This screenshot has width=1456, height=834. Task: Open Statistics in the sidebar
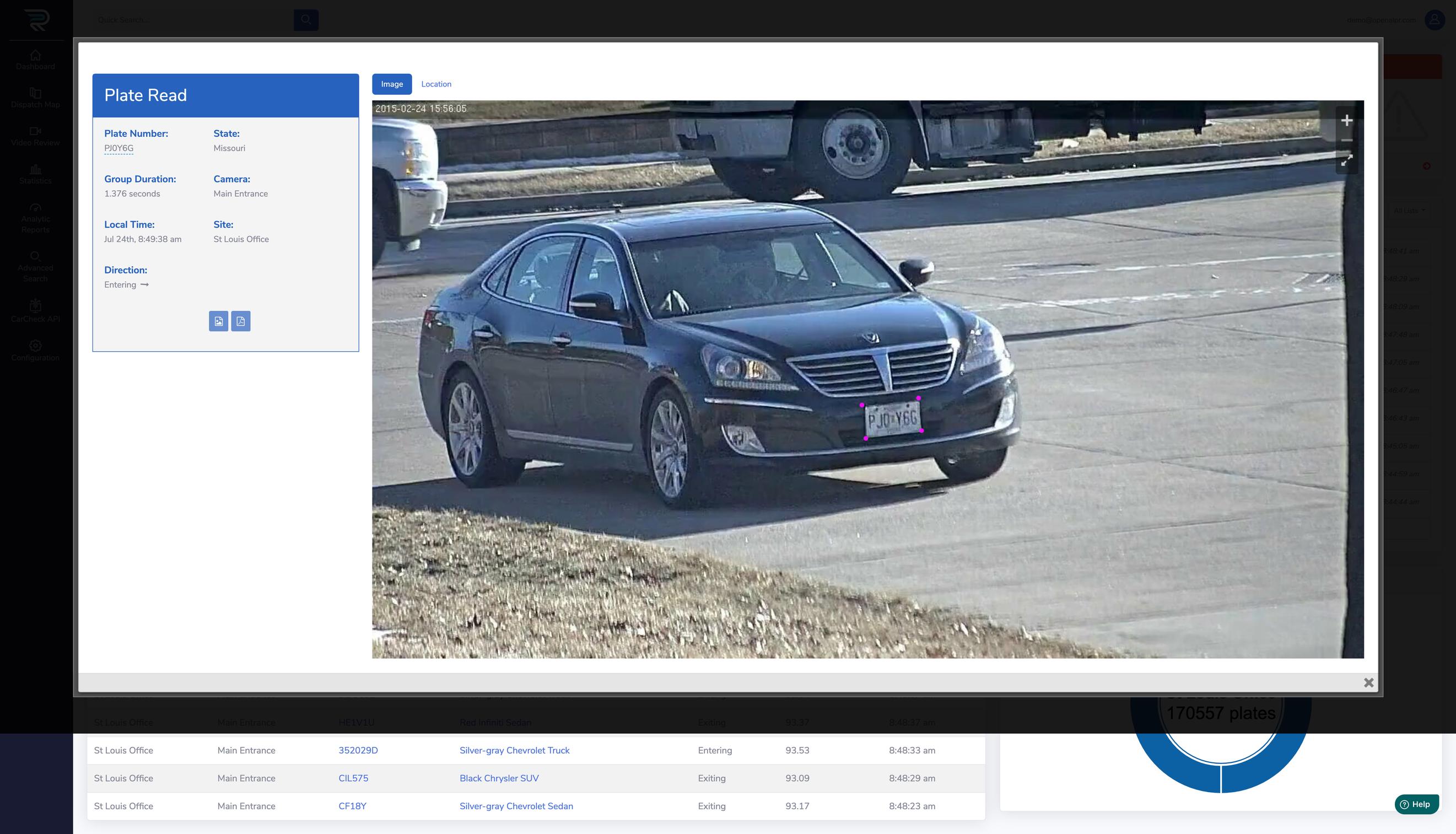click(35, 174)
